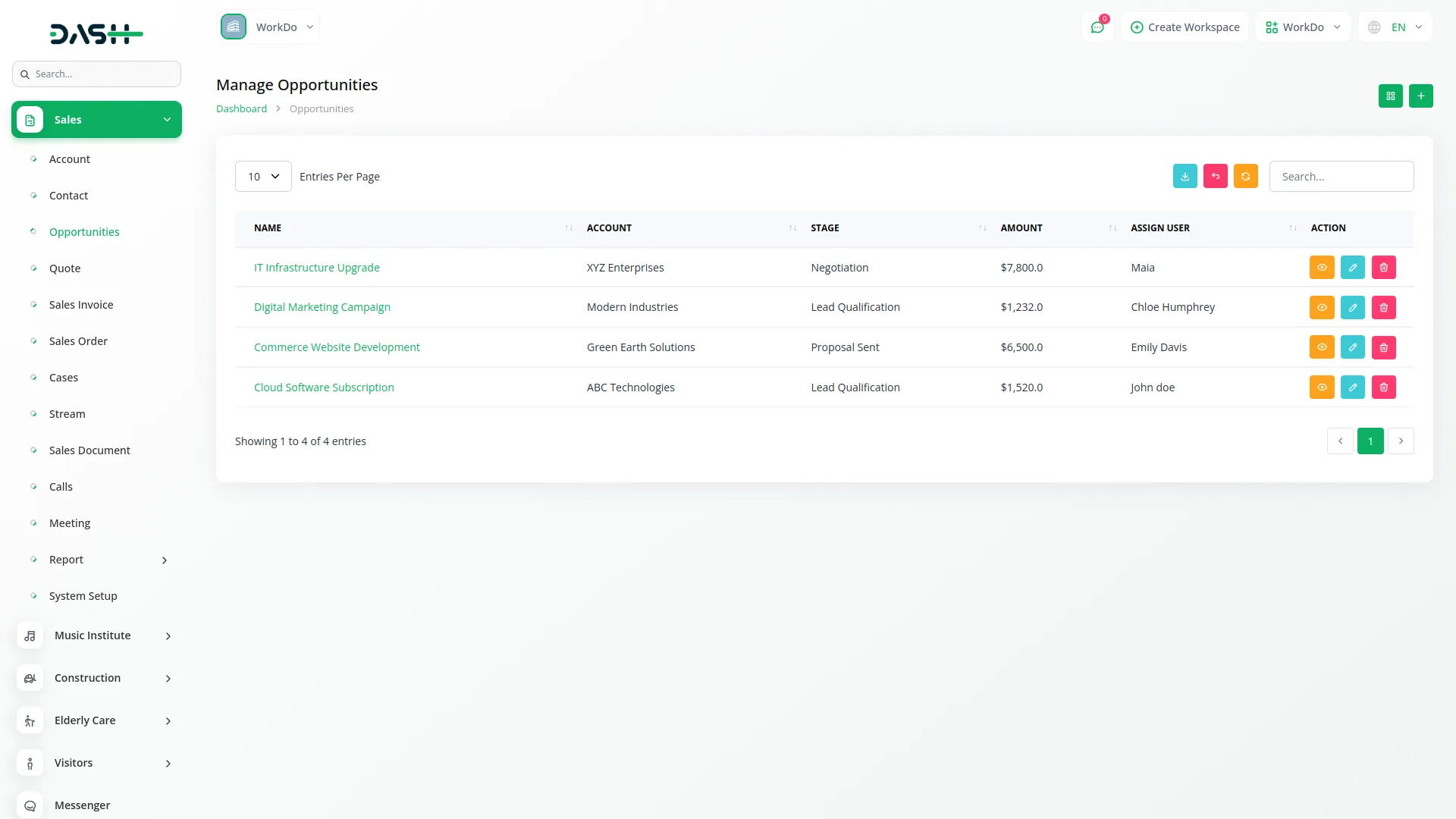View Commerce Website Development via eye icon
Viewport: 1456px width, 819px height.
coord(1321,347)
